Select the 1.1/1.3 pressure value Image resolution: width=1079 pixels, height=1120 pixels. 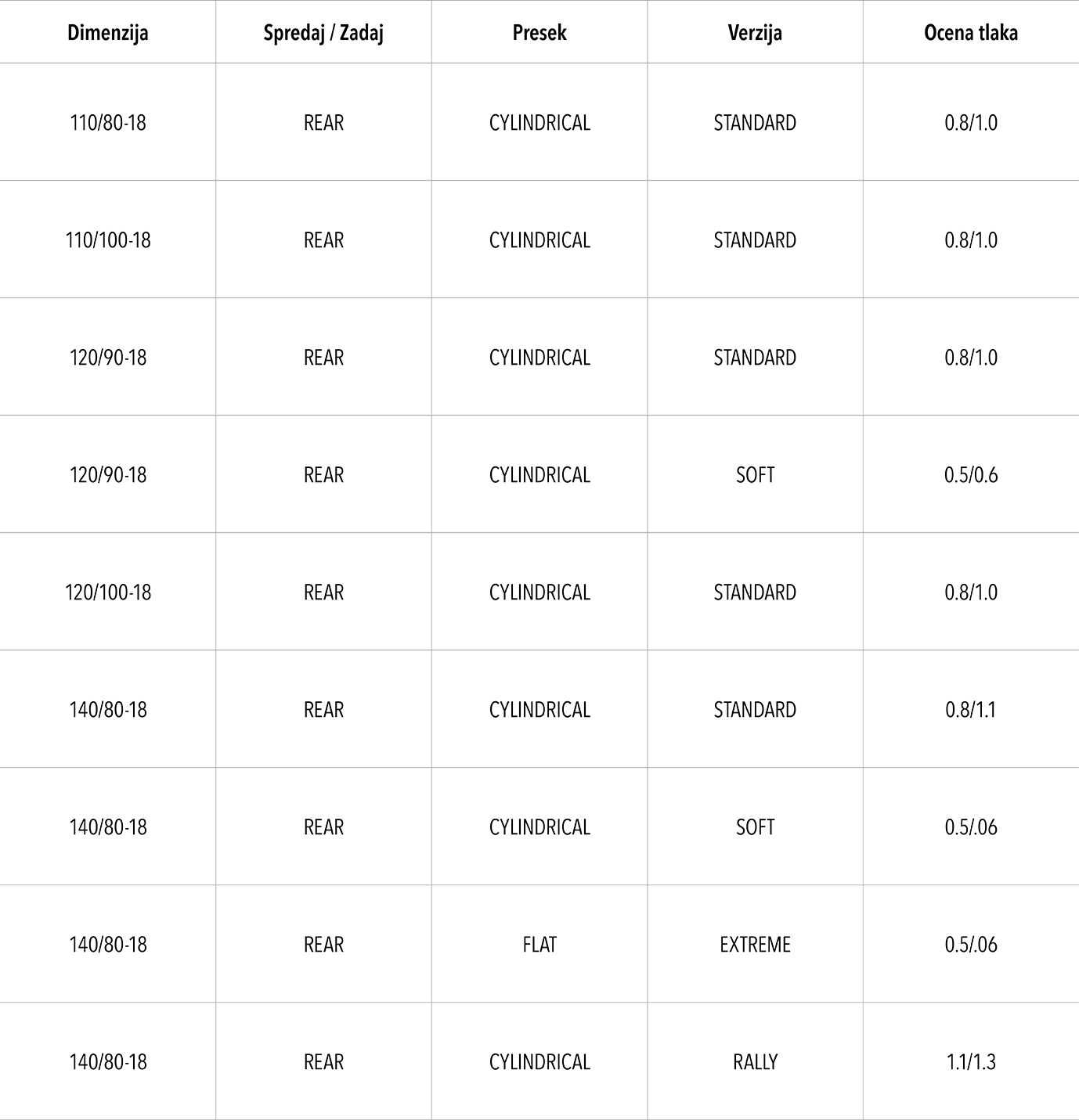pos(971,1062)
